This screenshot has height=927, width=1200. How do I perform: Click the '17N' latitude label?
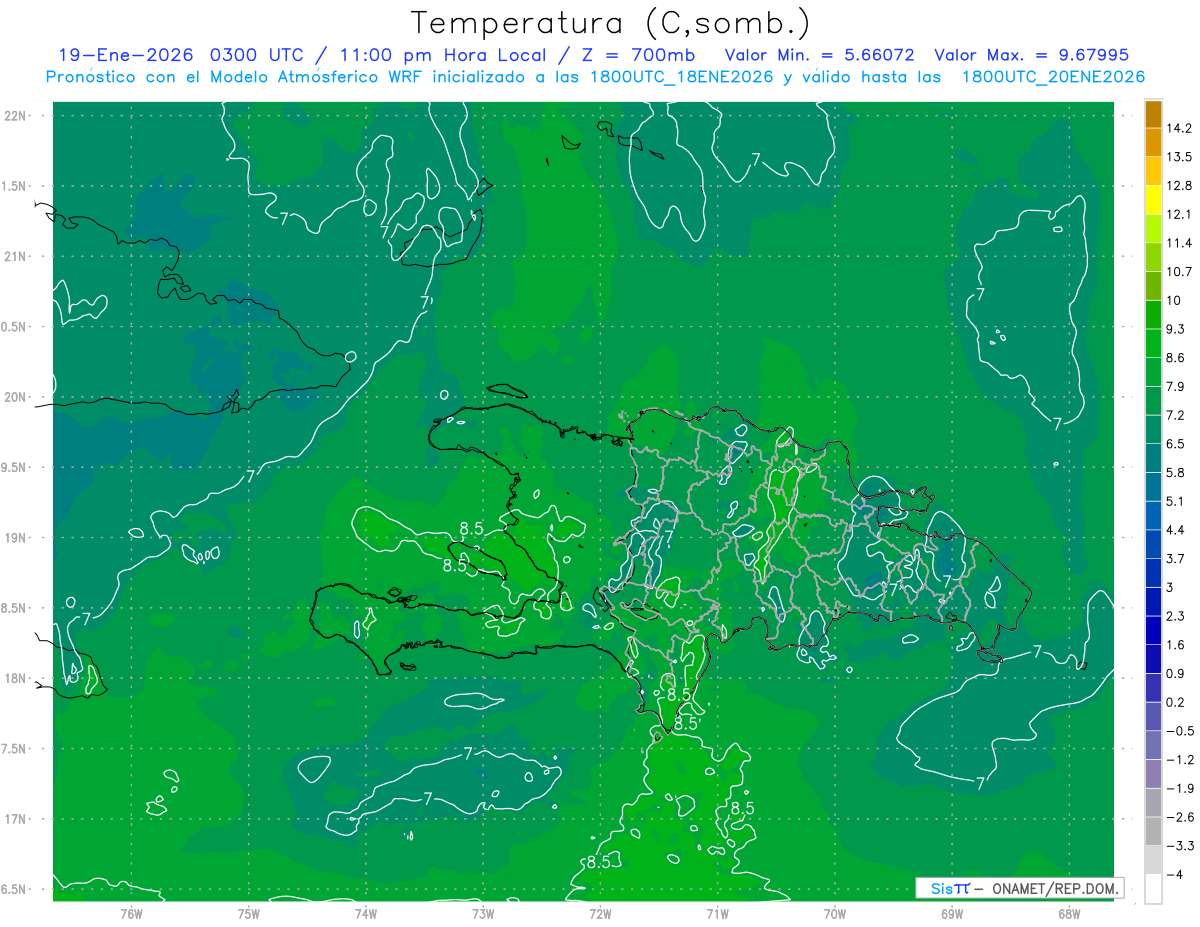point(17,820)
